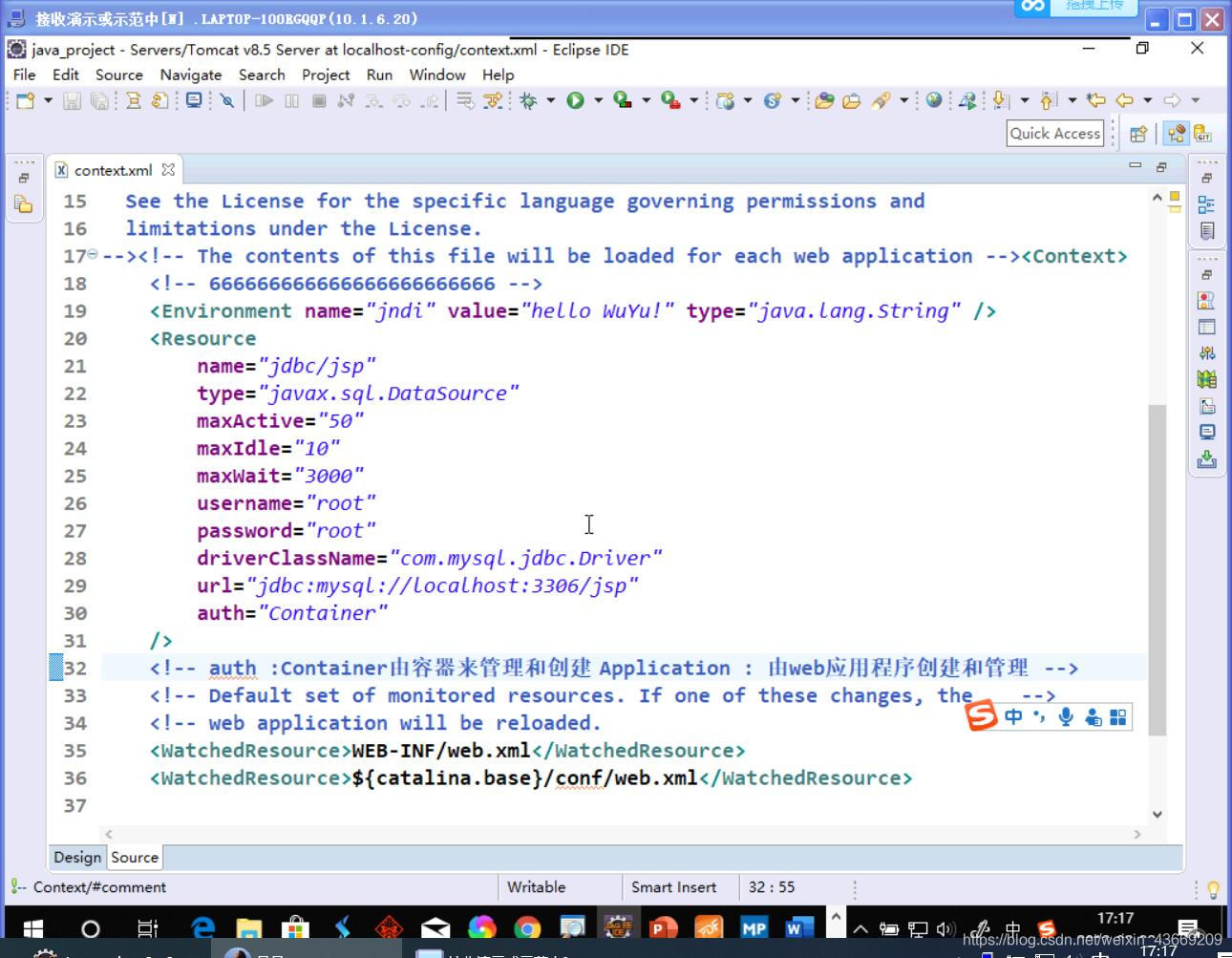Click the scroll-down arrow of the editor
This screenshot has width=1232, height=958.
(1157, 815)
